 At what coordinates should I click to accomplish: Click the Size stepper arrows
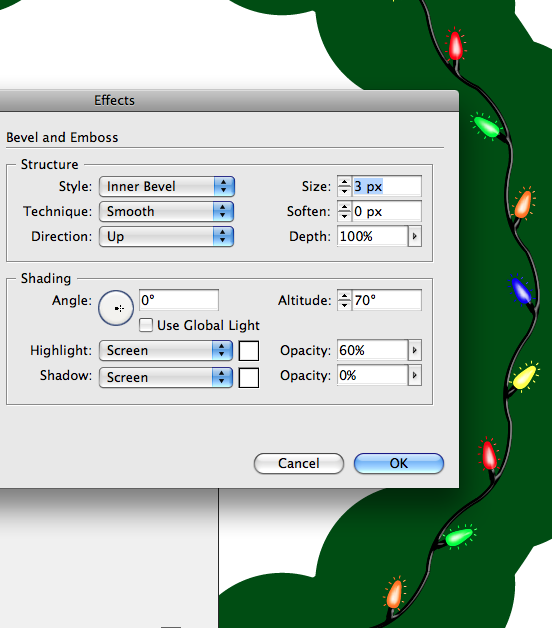344,186
